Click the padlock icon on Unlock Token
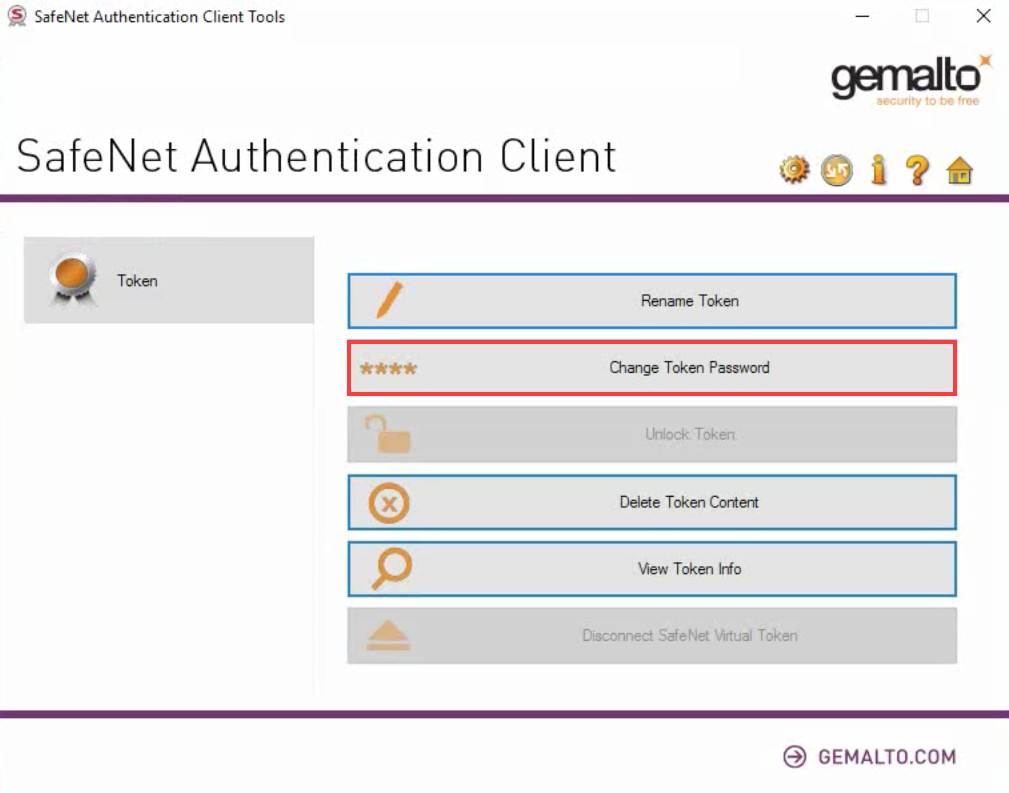1009x793 pixels. (387, 435)
